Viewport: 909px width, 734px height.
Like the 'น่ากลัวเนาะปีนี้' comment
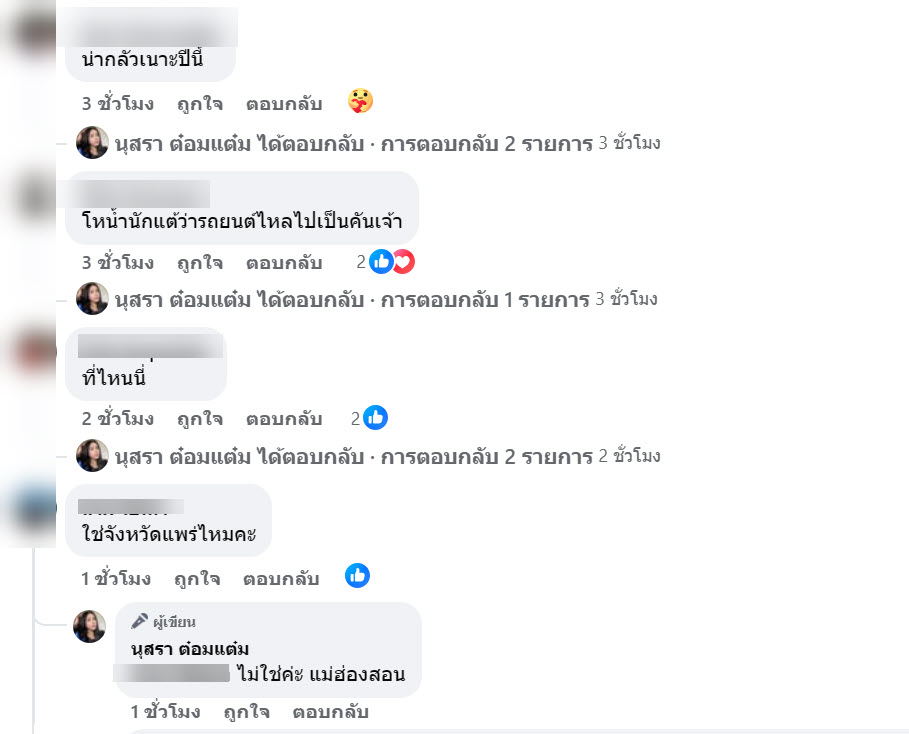(200, 104)
